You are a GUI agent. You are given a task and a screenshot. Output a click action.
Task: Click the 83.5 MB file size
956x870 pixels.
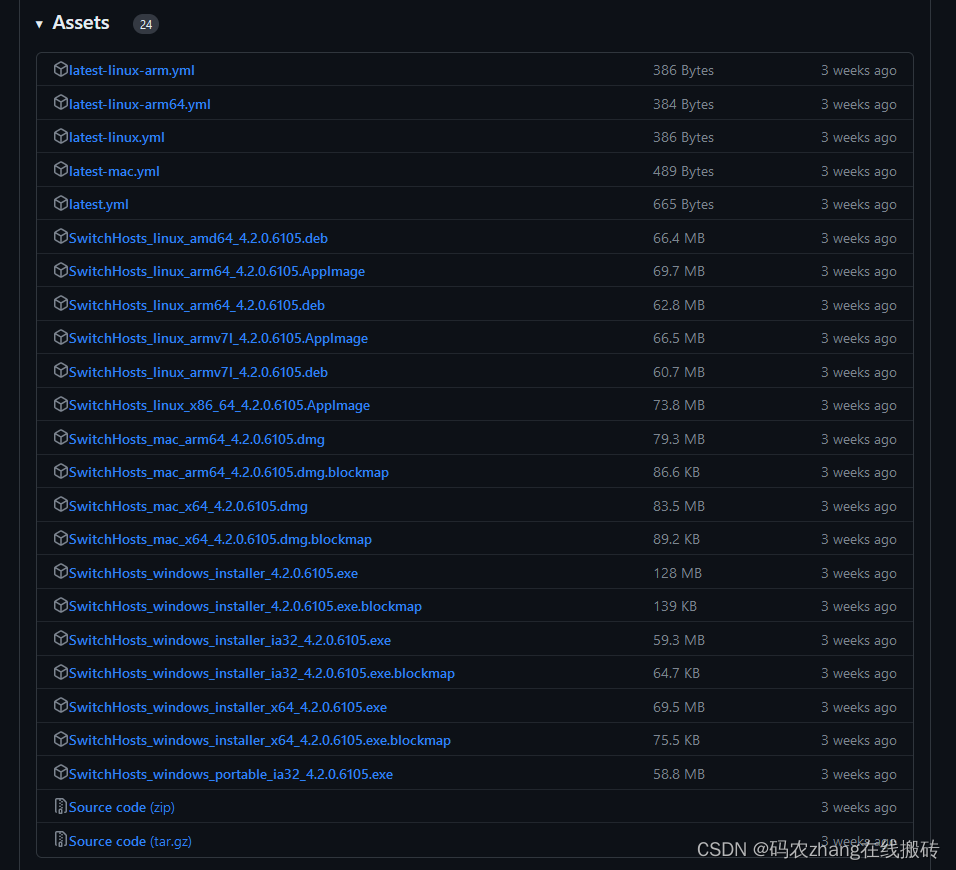679,507
